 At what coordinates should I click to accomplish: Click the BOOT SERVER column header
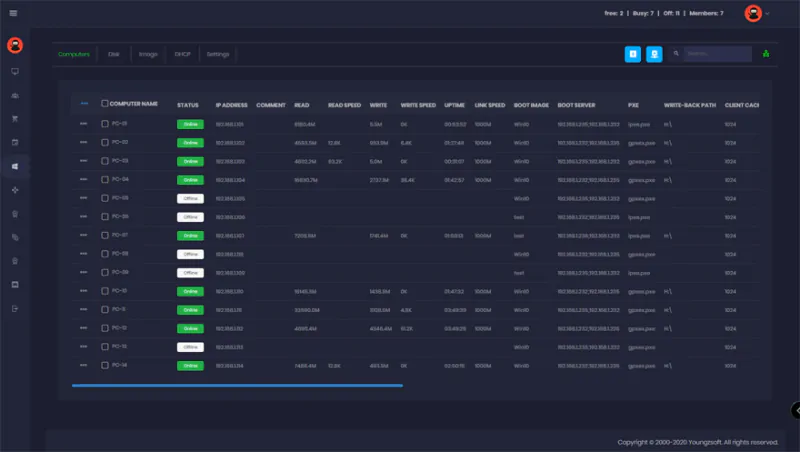coord(576,105)
